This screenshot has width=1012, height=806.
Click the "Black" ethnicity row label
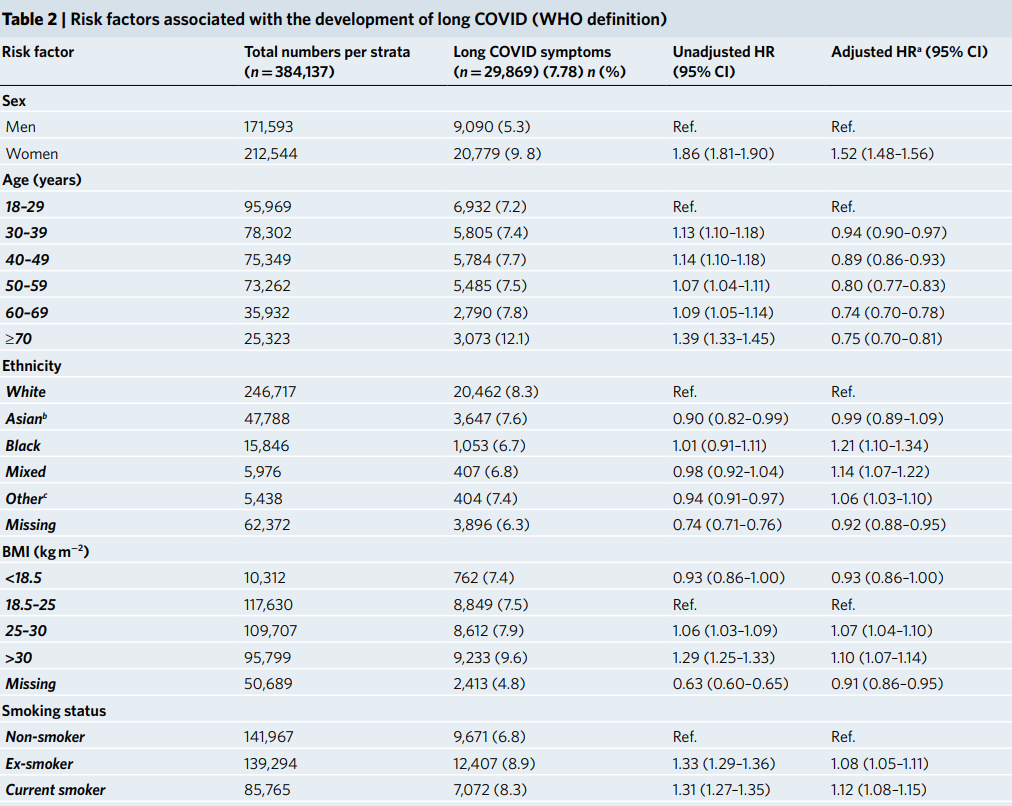23,445
